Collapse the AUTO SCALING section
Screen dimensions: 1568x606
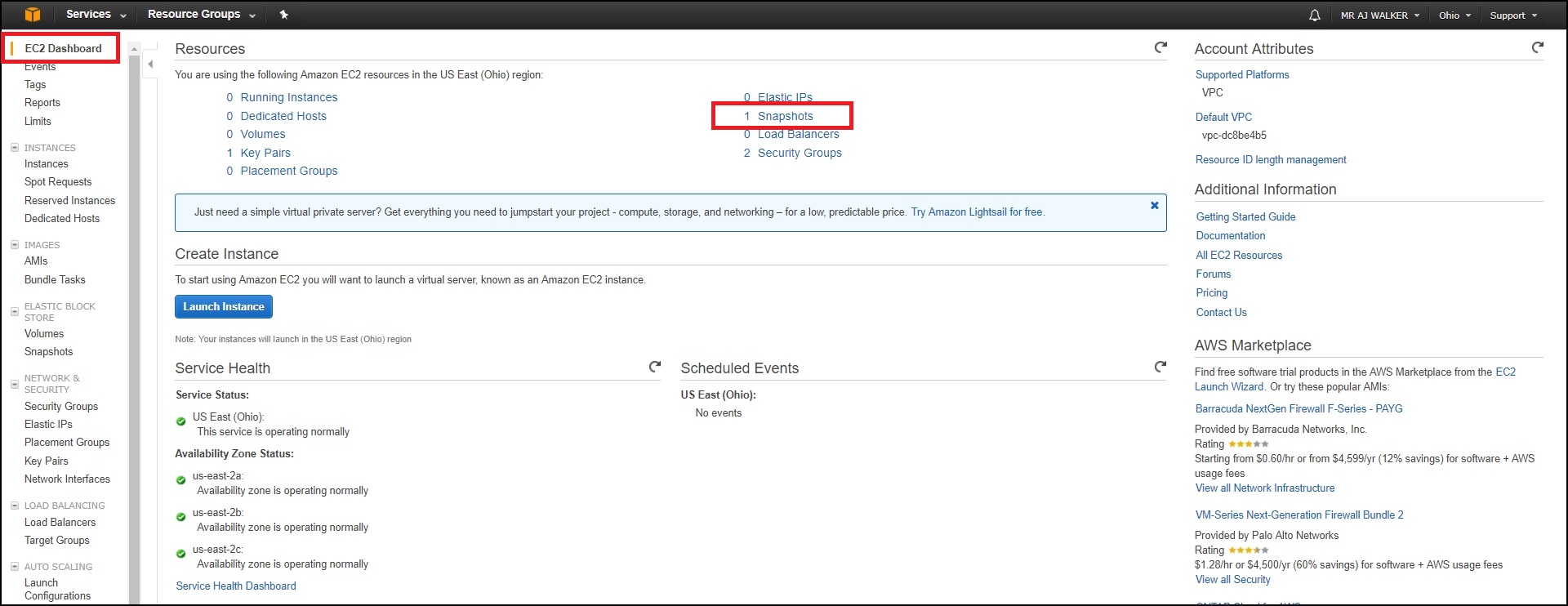tap(15, 567)
